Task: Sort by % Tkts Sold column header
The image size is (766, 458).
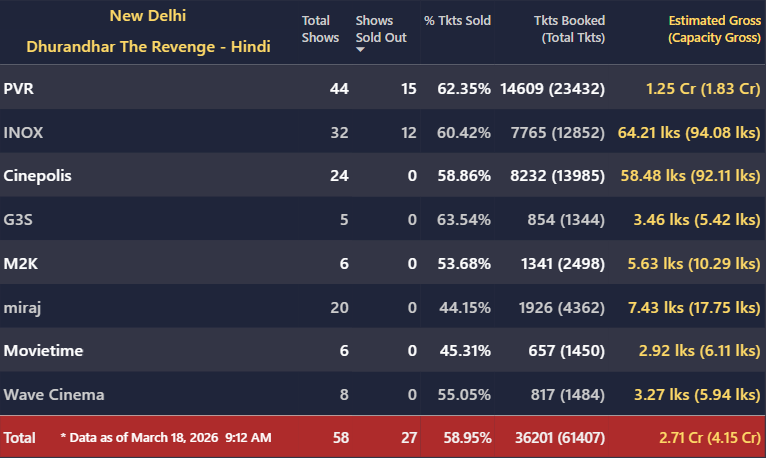Action: 457,21
